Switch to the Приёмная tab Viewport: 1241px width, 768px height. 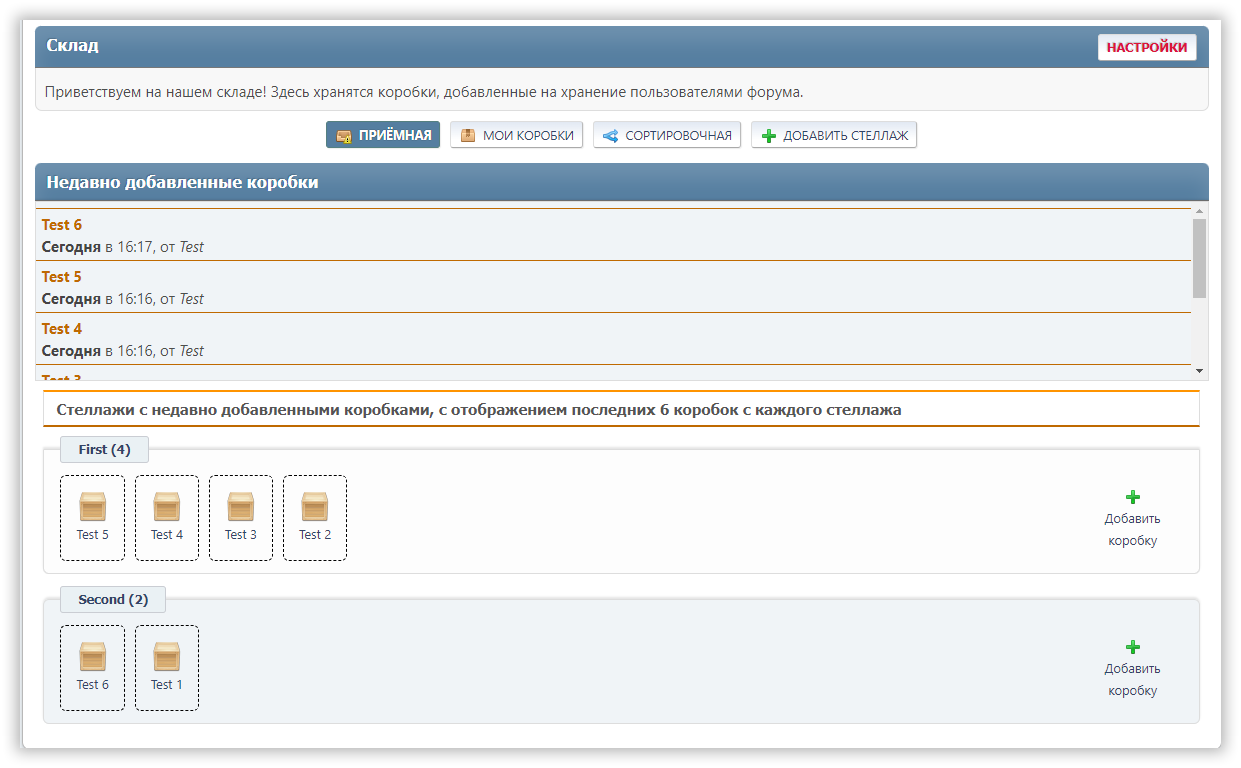pyautogui.click(x=383, y=135)
